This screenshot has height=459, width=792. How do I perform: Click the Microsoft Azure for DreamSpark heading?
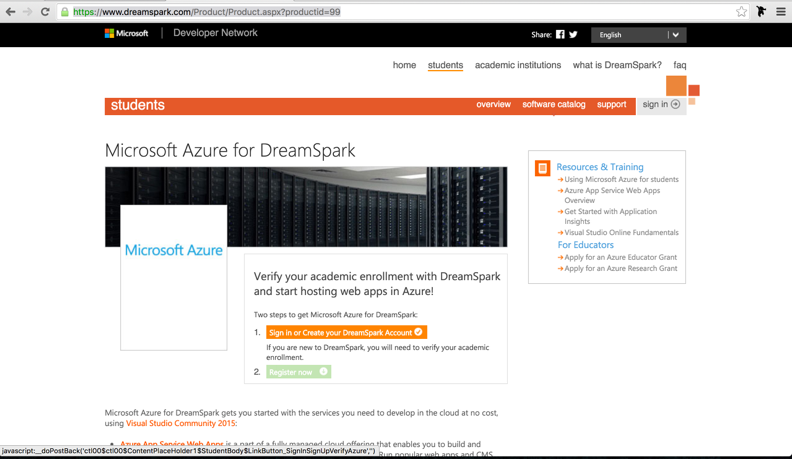(230, 150)
